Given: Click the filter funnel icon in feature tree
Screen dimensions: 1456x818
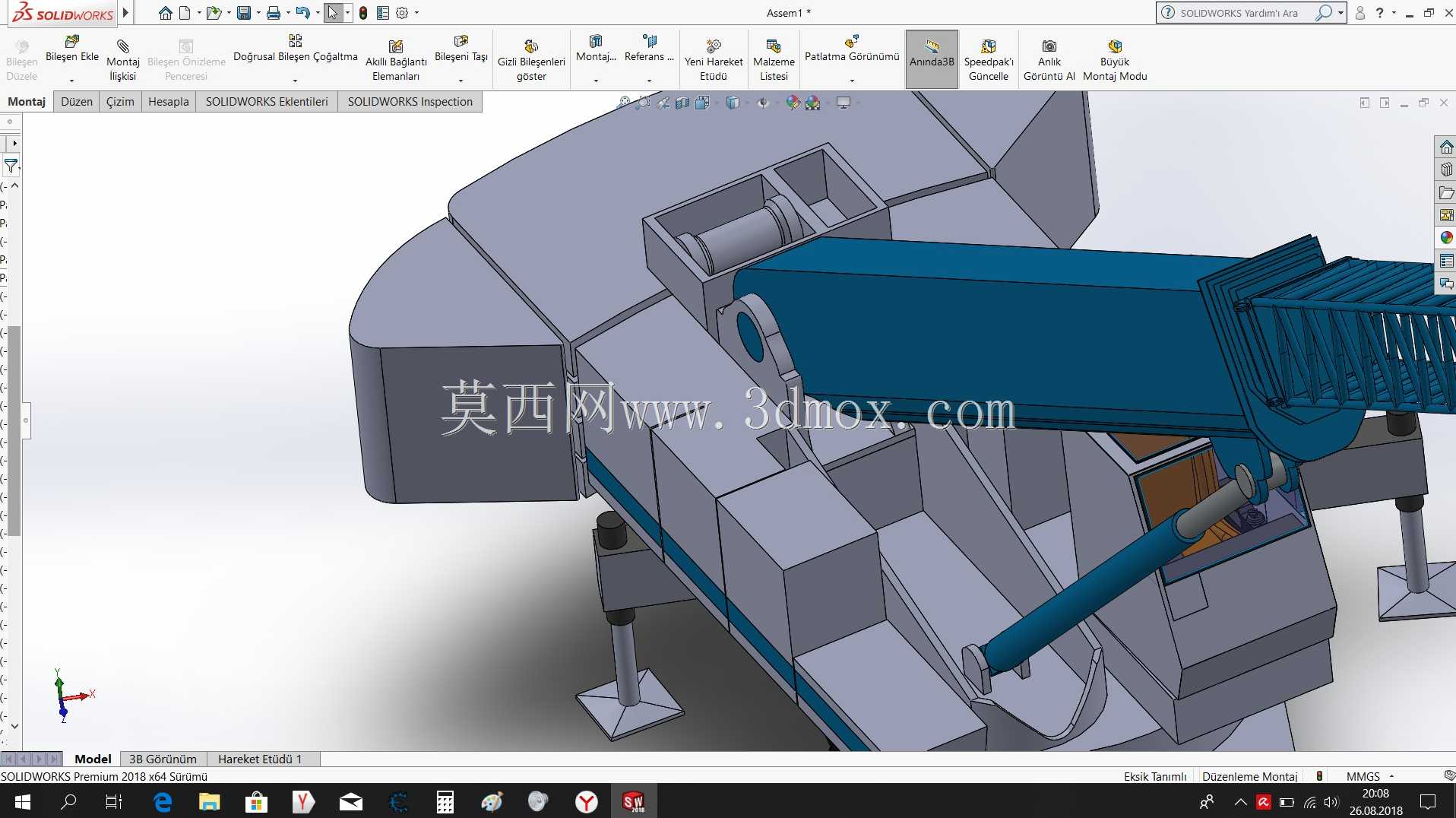Looking at the screenshot, I should [x=11, y=165].
